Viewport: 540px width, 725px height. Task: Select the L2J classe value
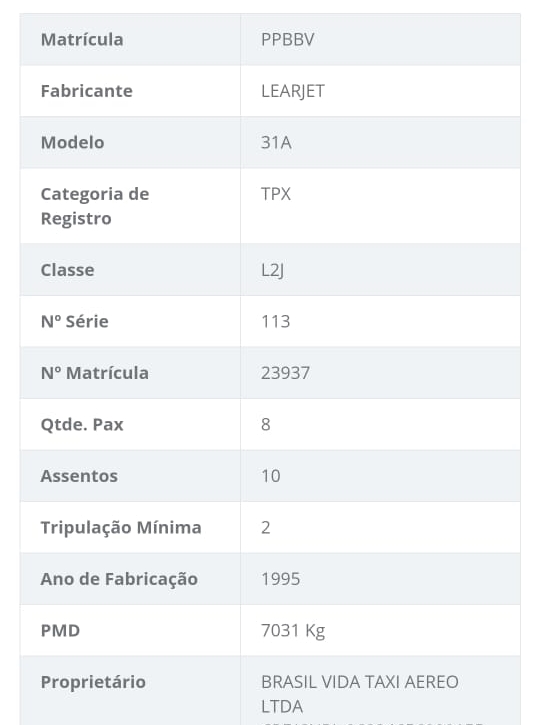click(272, 270)
